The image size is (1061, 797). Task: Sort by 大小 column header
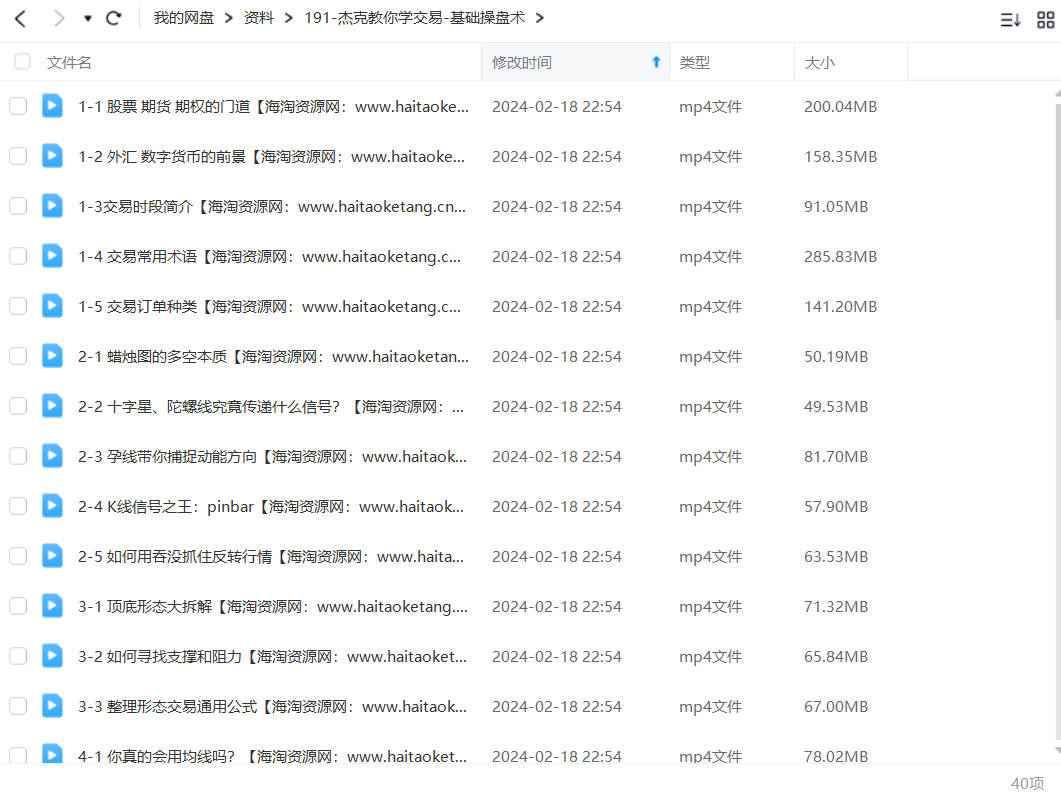point(819,62)
